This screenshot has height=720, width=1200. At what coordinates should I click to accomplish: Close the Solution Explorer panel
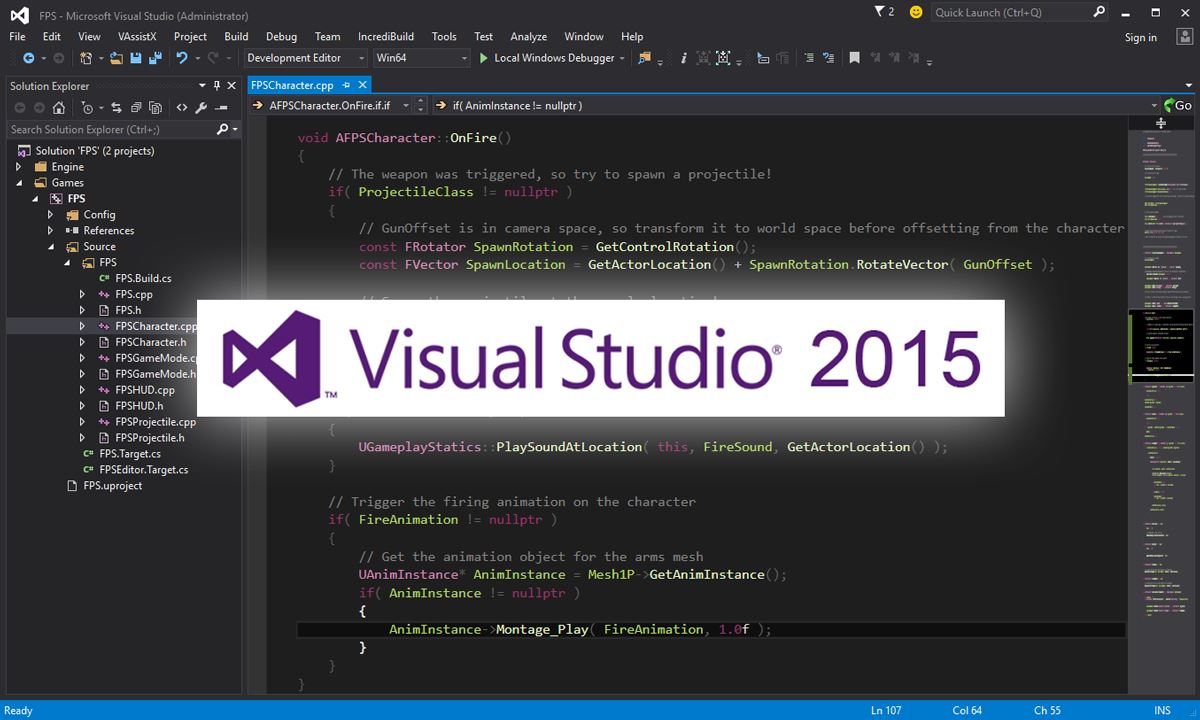pyautogui.click(x=232, y=86)
